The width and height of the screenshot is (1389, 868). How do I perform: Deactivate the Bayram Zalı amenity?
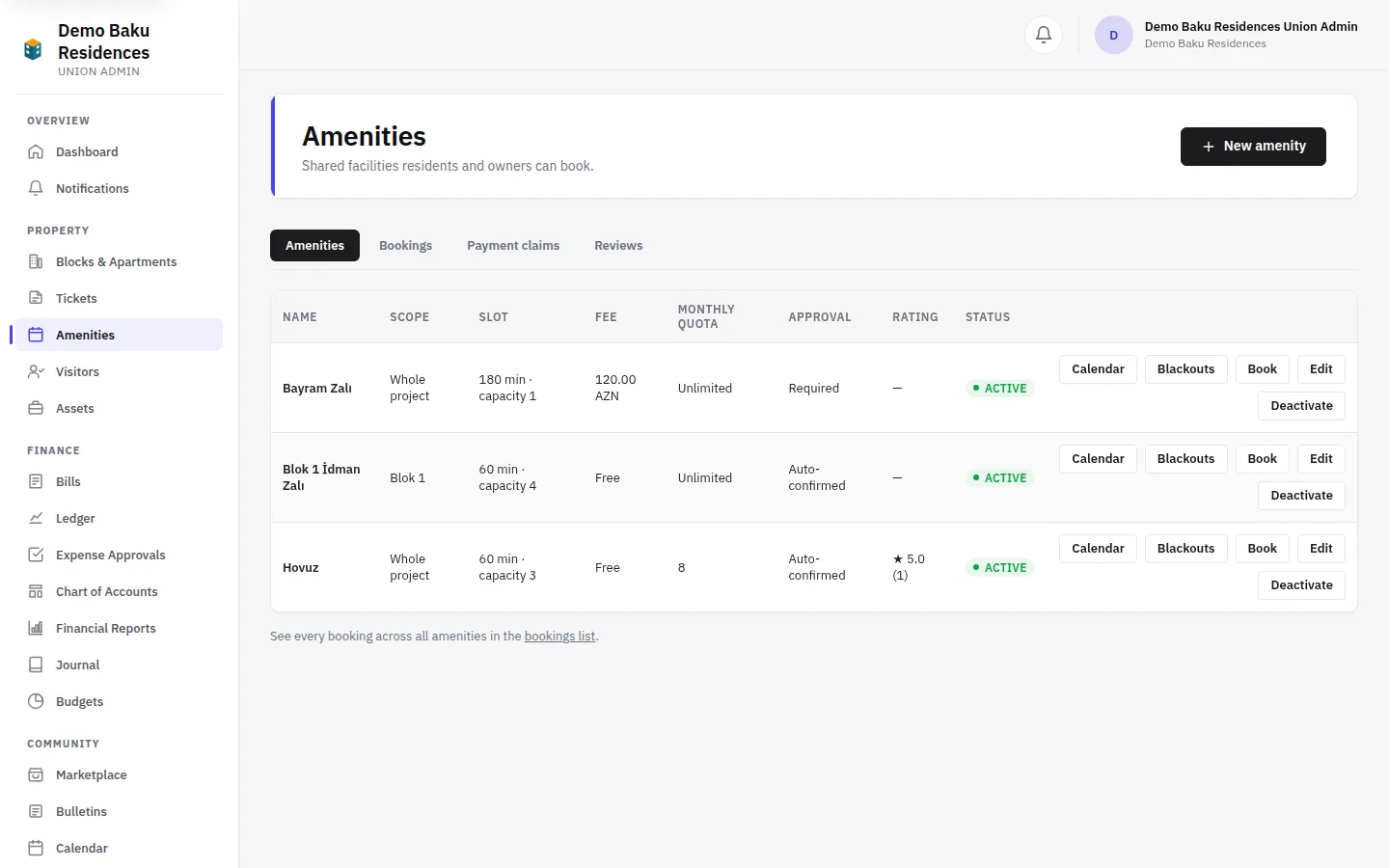1301,406
